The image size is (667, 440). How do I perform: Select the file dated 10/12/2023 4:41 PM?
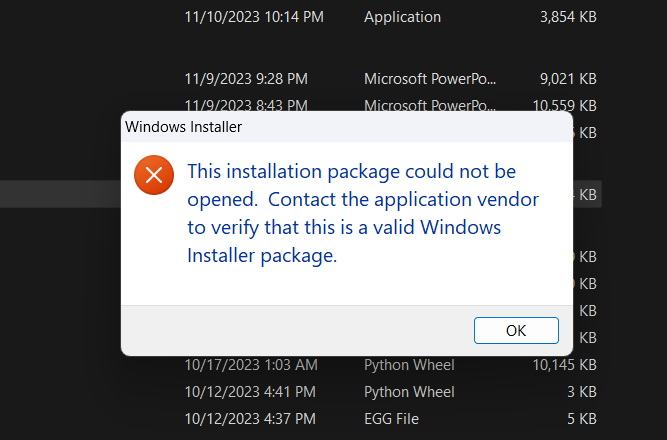tap(250, 391)
